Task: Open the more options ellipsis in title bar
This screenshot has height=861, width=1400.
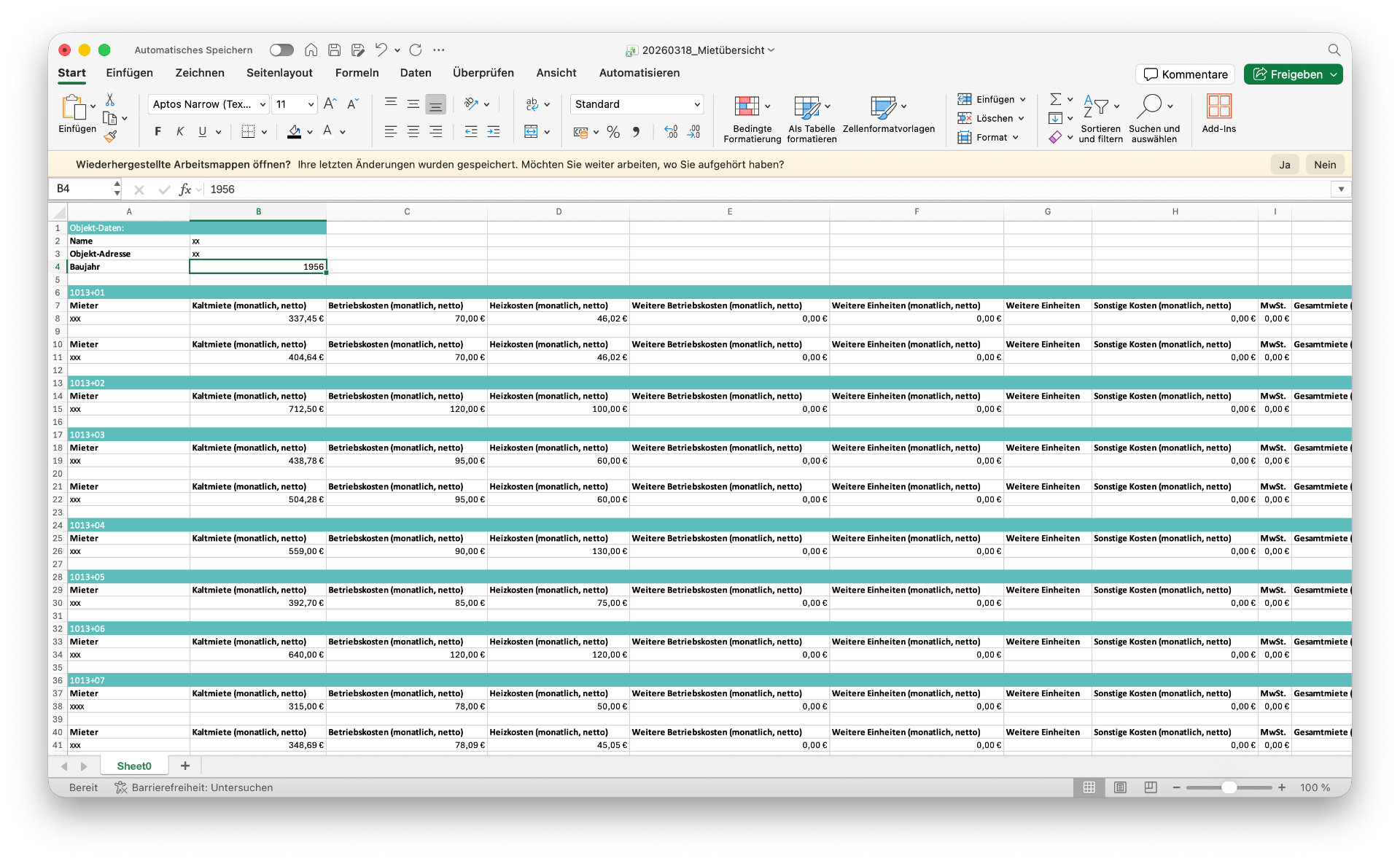Action: [439, 50]
